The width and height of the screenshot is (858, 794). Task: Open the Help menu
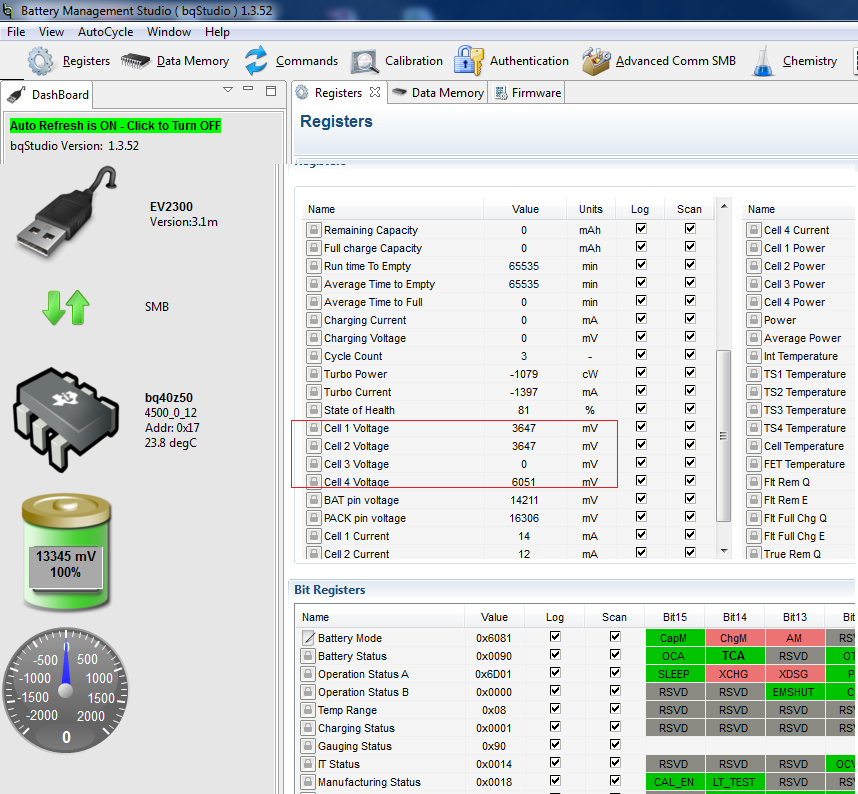217,32
